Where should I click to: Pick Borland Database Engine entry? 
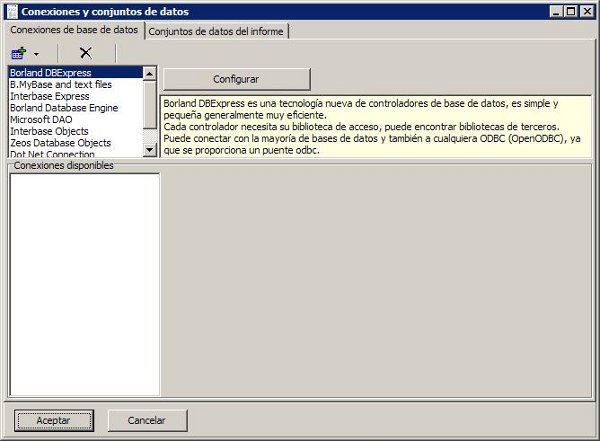point(76,108)
